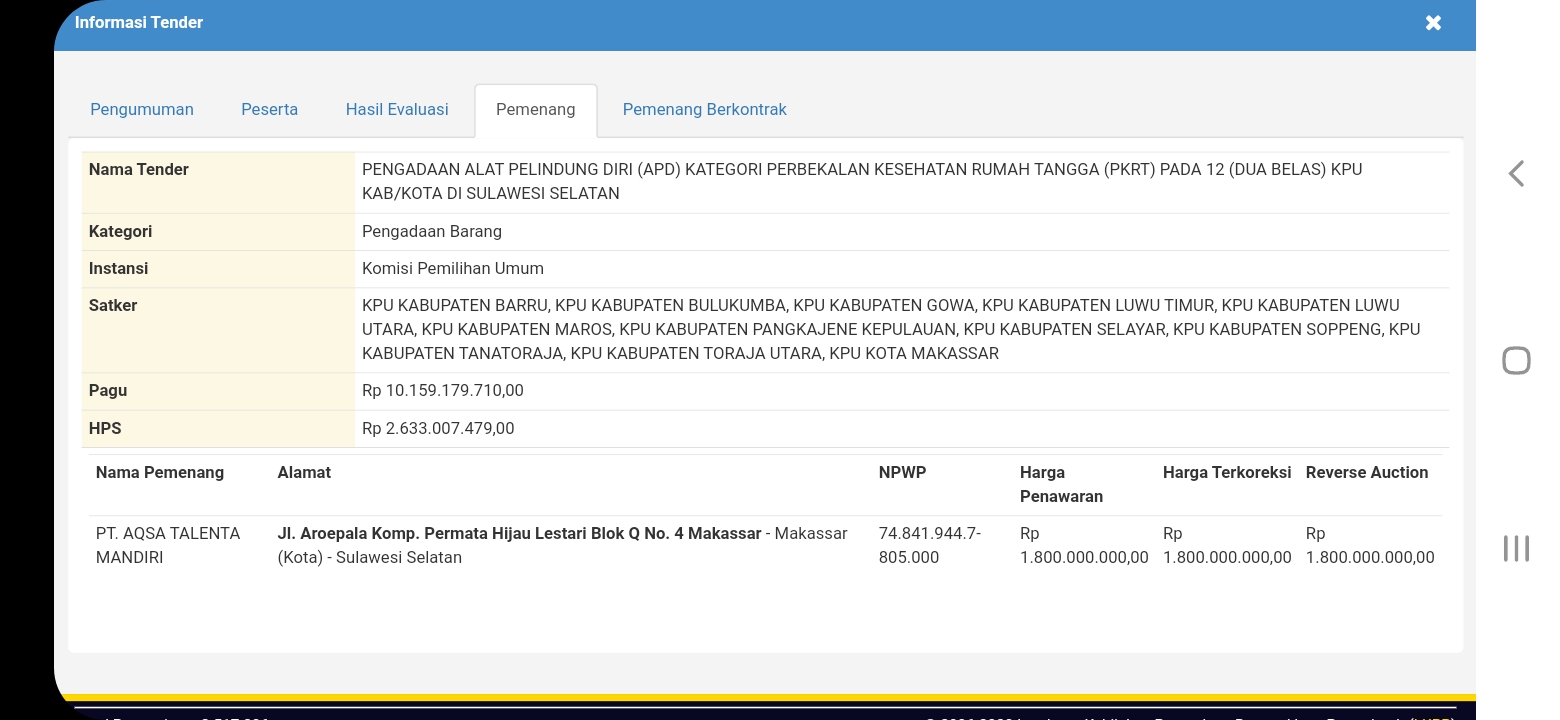1560x720 pixels.
Task: Click the Alamat column header
Action: [304, 472]
